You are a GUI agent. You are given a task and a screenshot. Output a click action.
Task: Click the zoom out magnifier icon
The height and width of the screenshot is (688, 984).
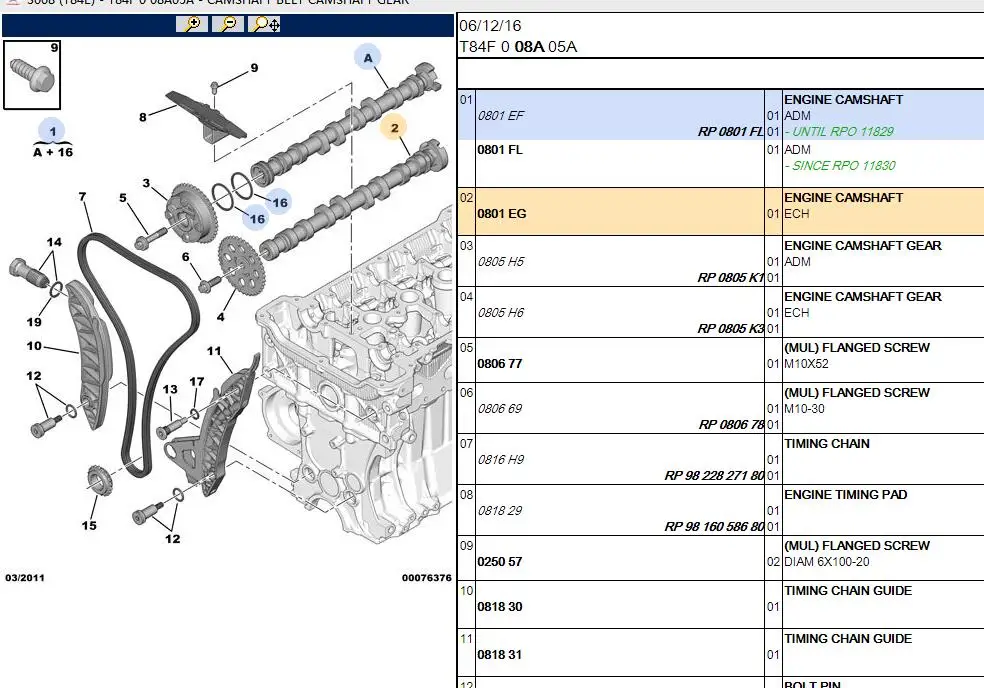click(x=228, y=24)
